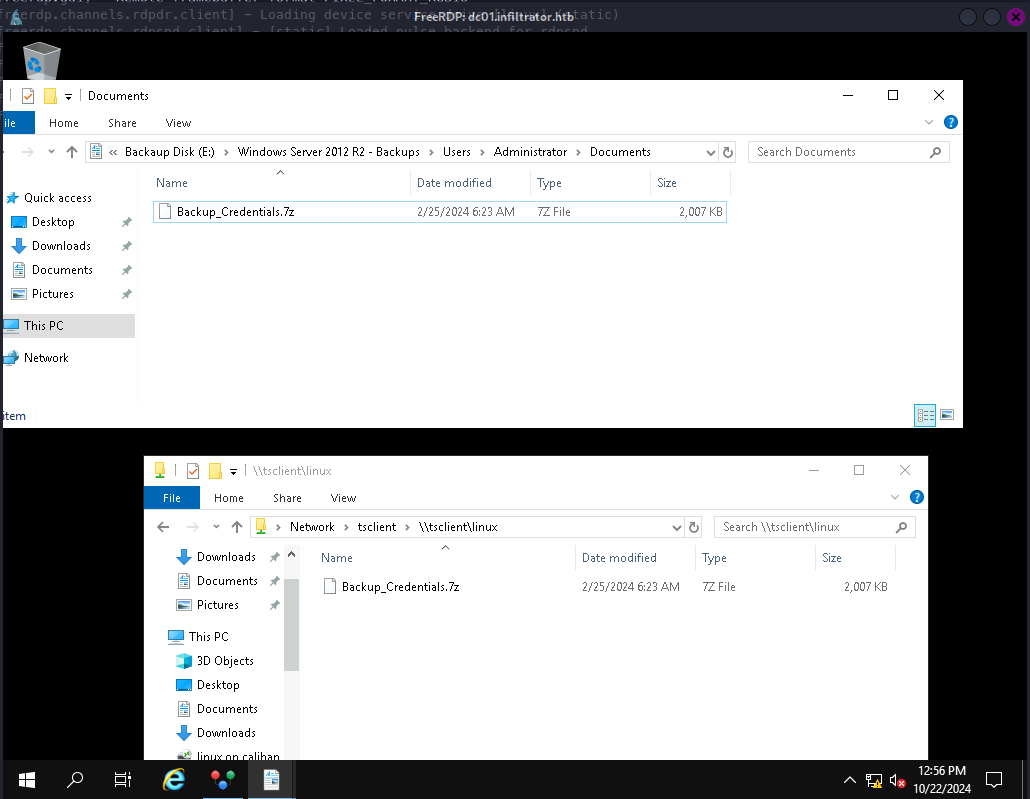Open Pictures in Documents window sidebar
Image resolution: width=1030 pixels, height=799 pixels.
coord(53,294)
